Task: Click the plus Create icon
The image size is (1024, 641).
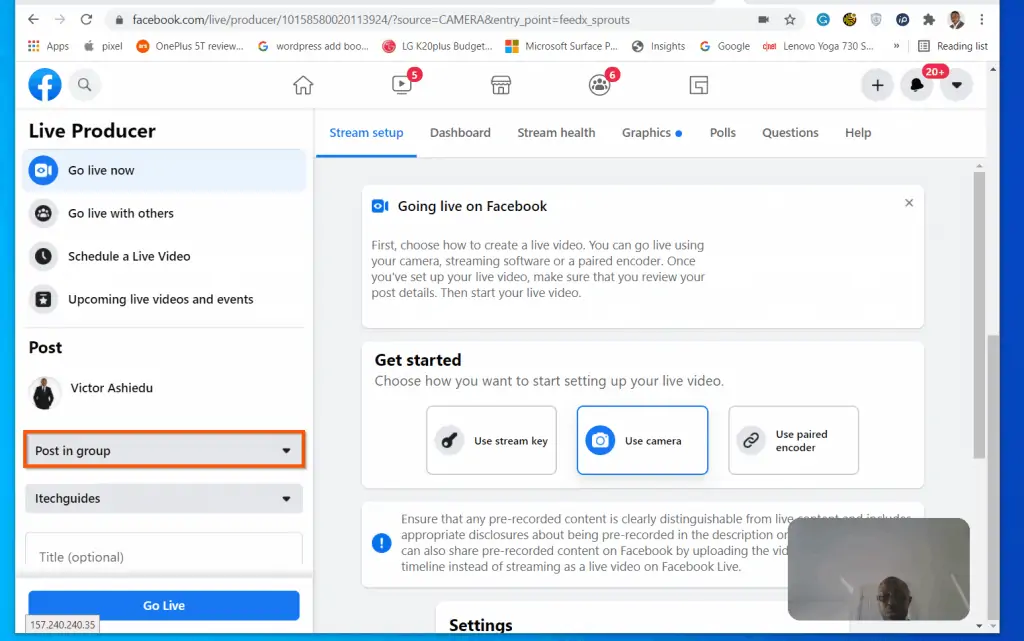Action: pos(877,85)
